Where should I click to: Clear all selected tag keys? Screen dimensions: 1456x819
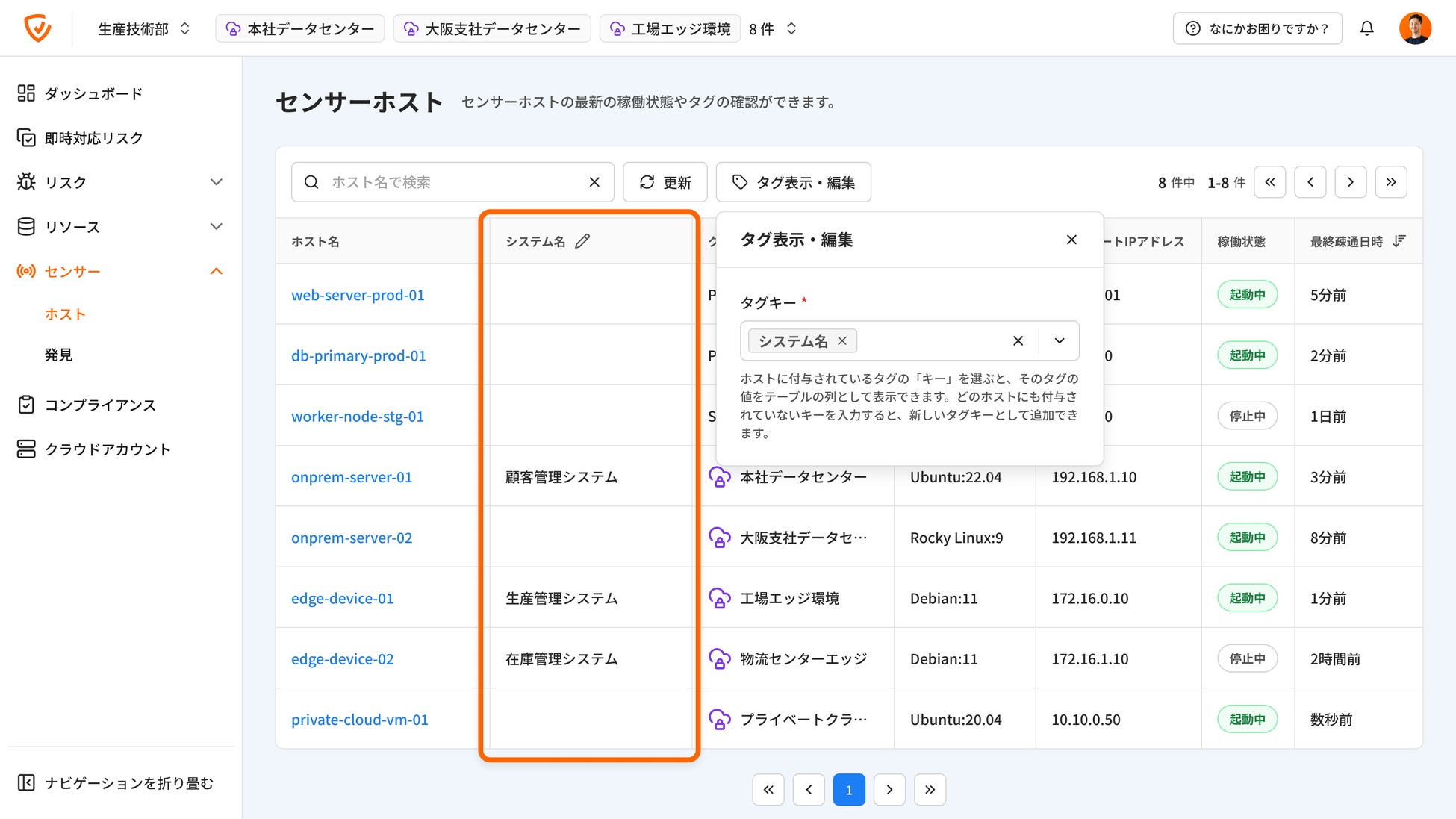click(x=1018, y=340)
